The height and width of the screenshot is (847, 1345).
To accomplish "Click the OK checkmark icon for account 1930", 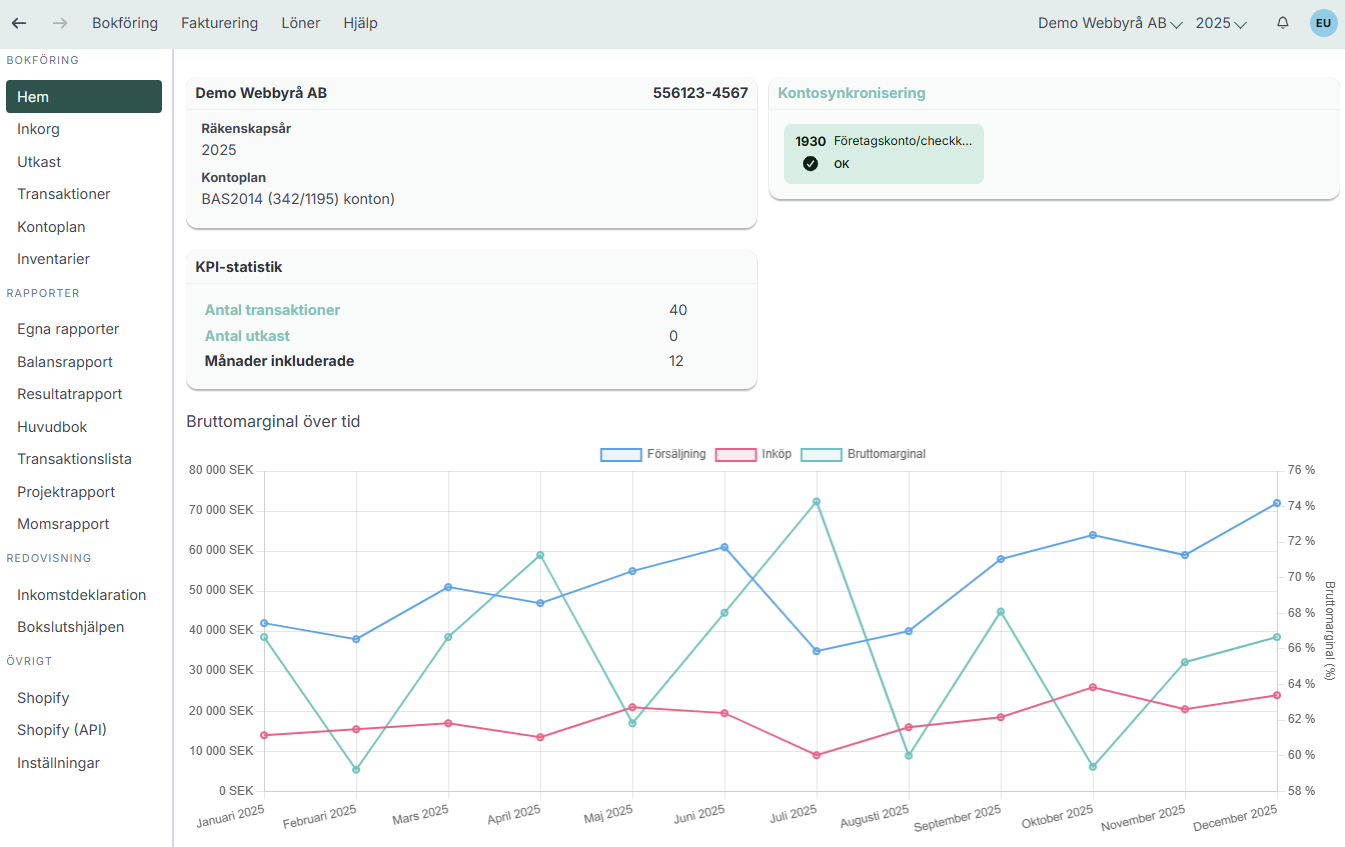I will click(810, 164).
